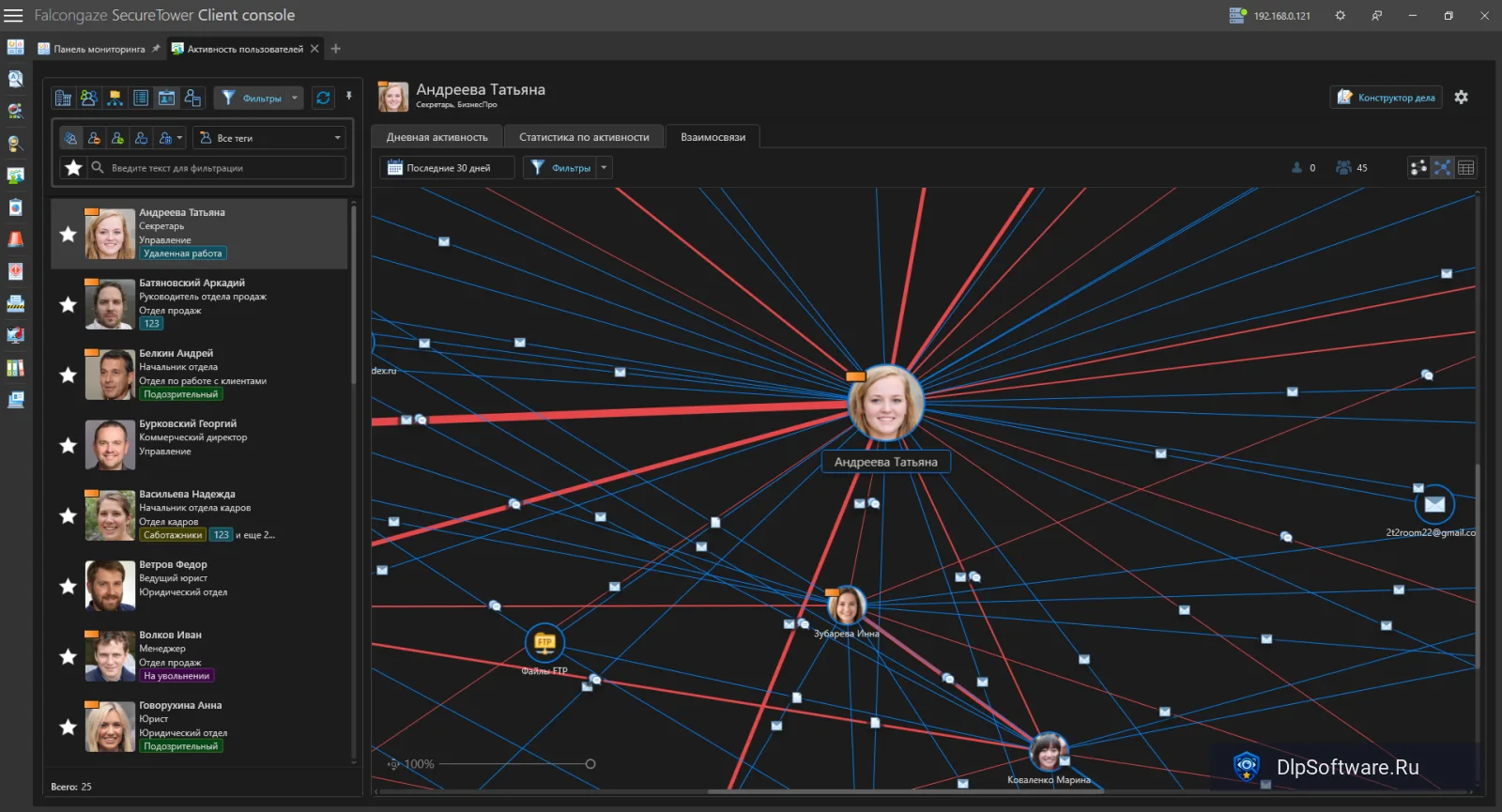Select the Взаимосвязи tab
Screen dimensions: 1502x812
tap(713, 137)
